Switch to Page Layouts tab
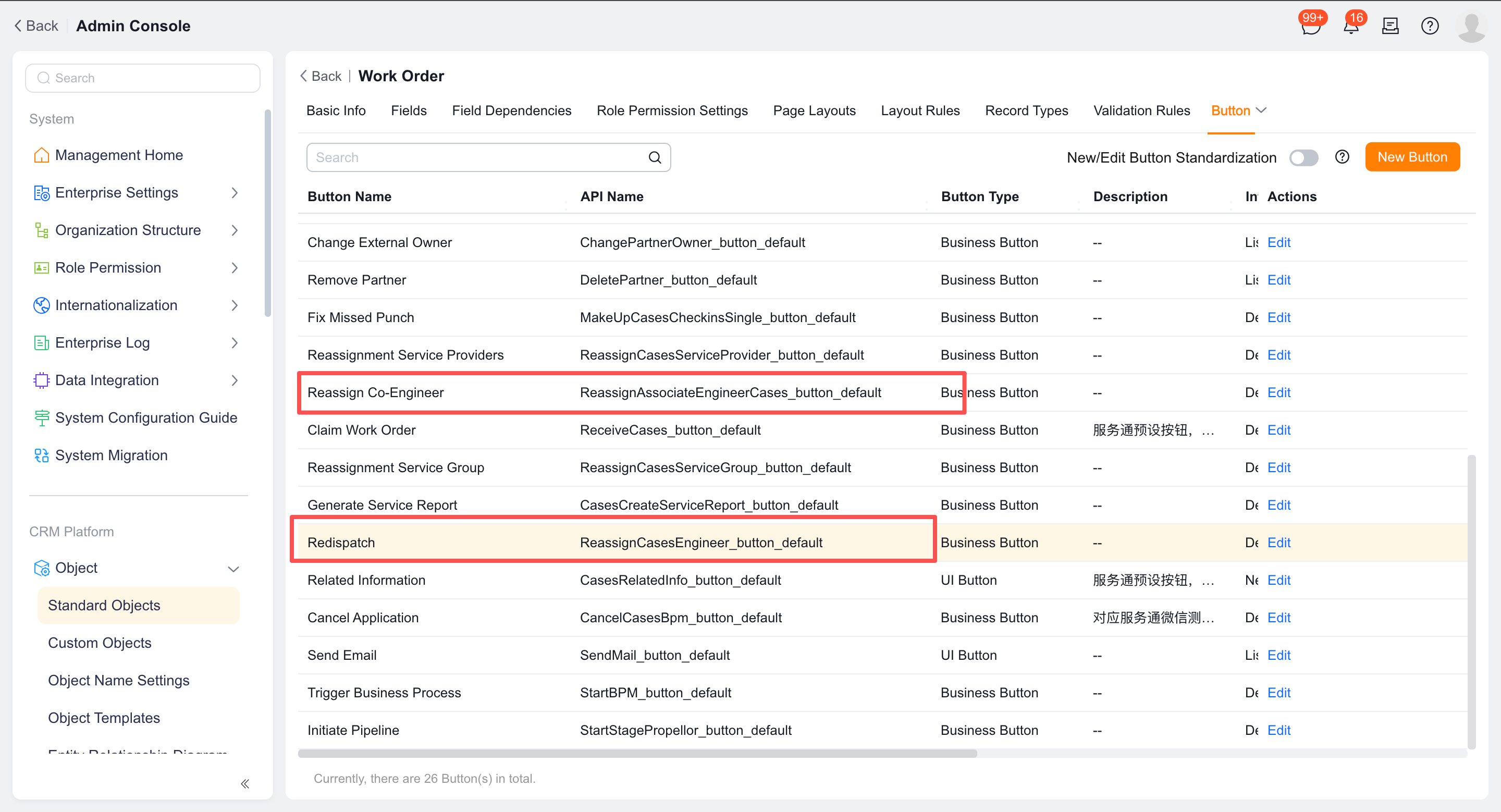The height and width of the screenshot is (812, 1501). (x=814, y=110)
